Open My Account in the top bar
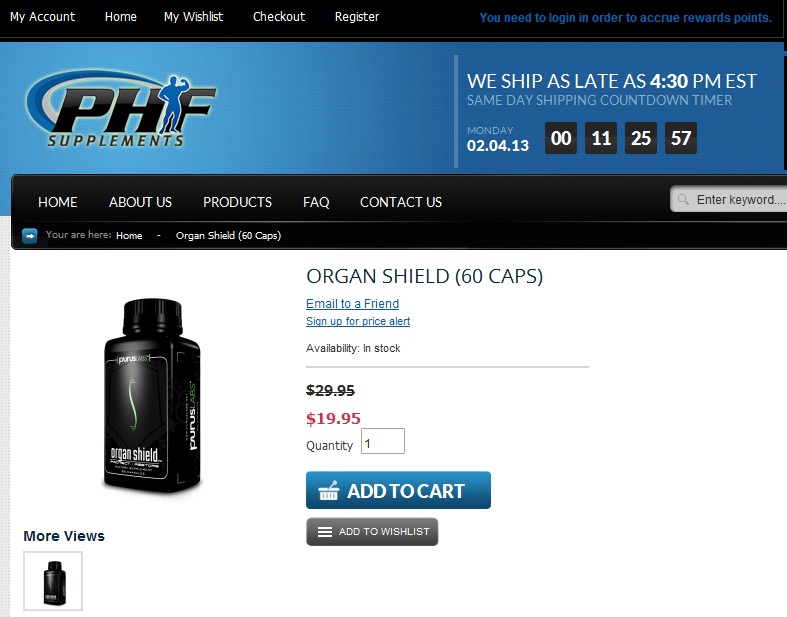This screenshot has width=787, height=617. click(x=42, y=17)
